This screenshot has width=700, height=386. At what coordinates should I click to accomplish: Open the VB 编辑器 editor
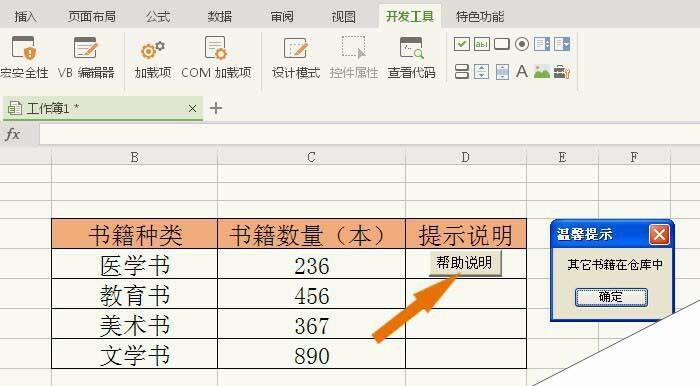(x=86, y=58)
